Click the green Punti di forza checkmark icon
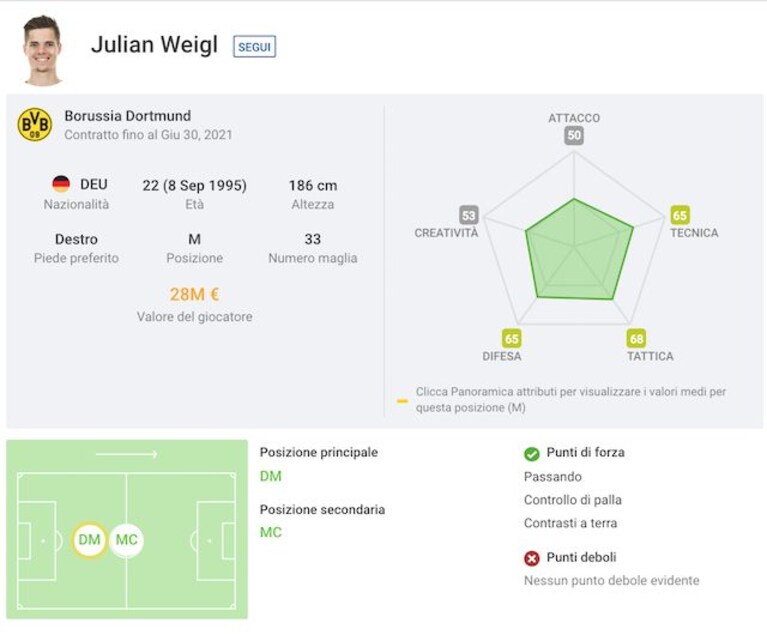The image size is (767, 635). 532,454
